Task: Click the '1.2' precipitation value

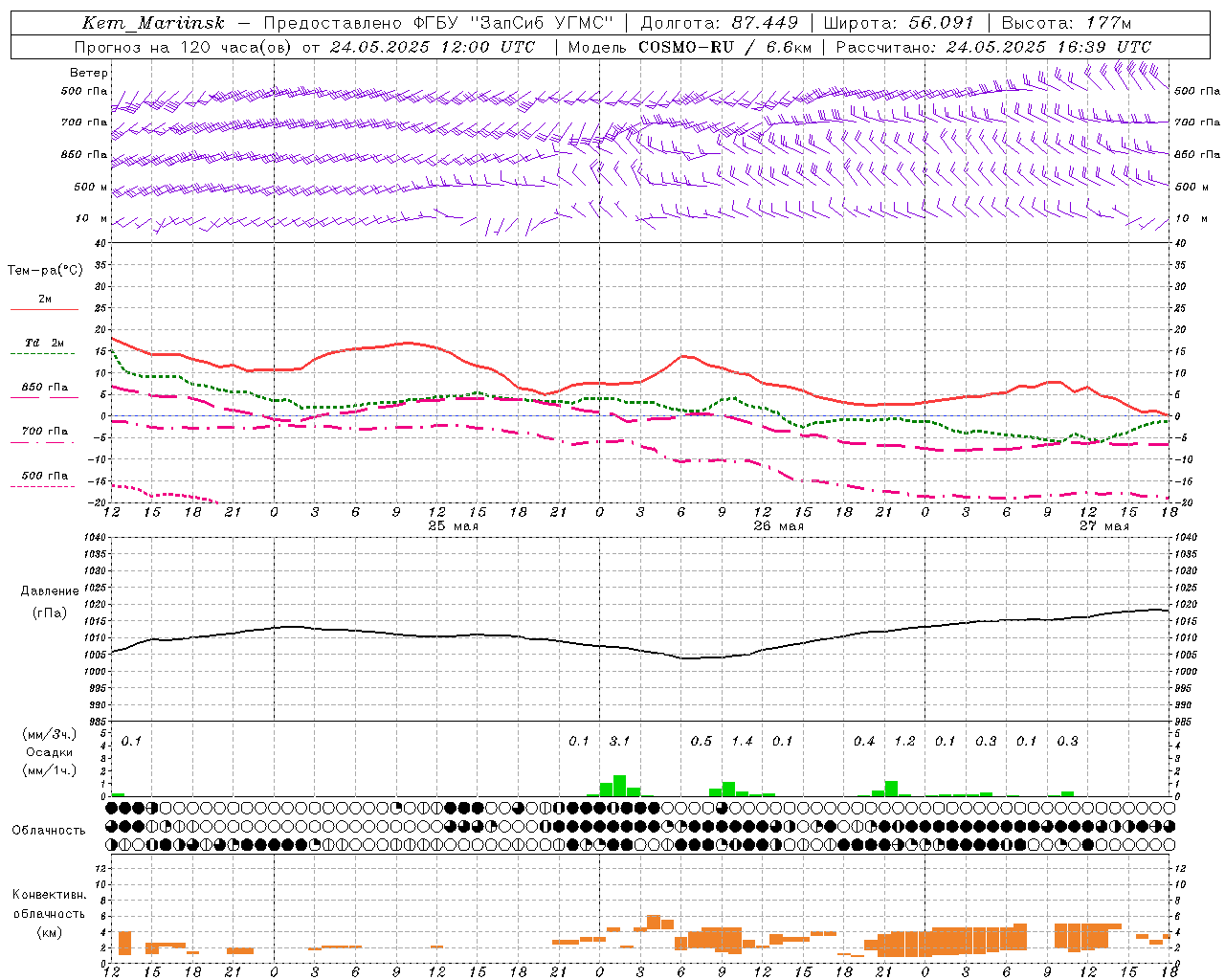Action: pyautogui.click(x=904, y=741)
